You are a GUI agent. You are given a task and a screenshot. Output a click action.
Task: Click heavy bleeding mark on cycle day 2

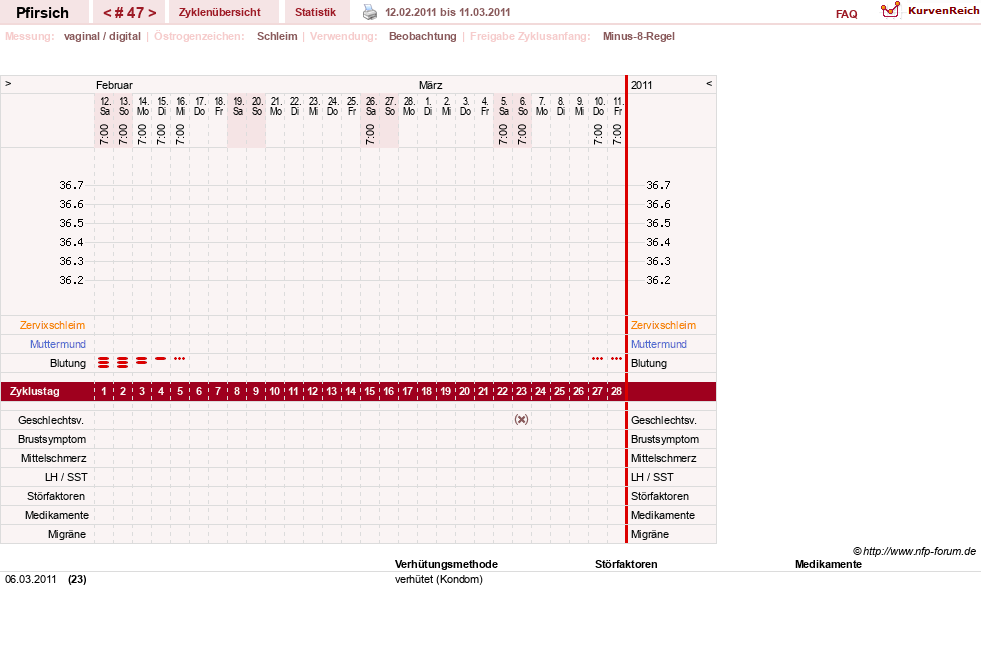pos(123,363)
